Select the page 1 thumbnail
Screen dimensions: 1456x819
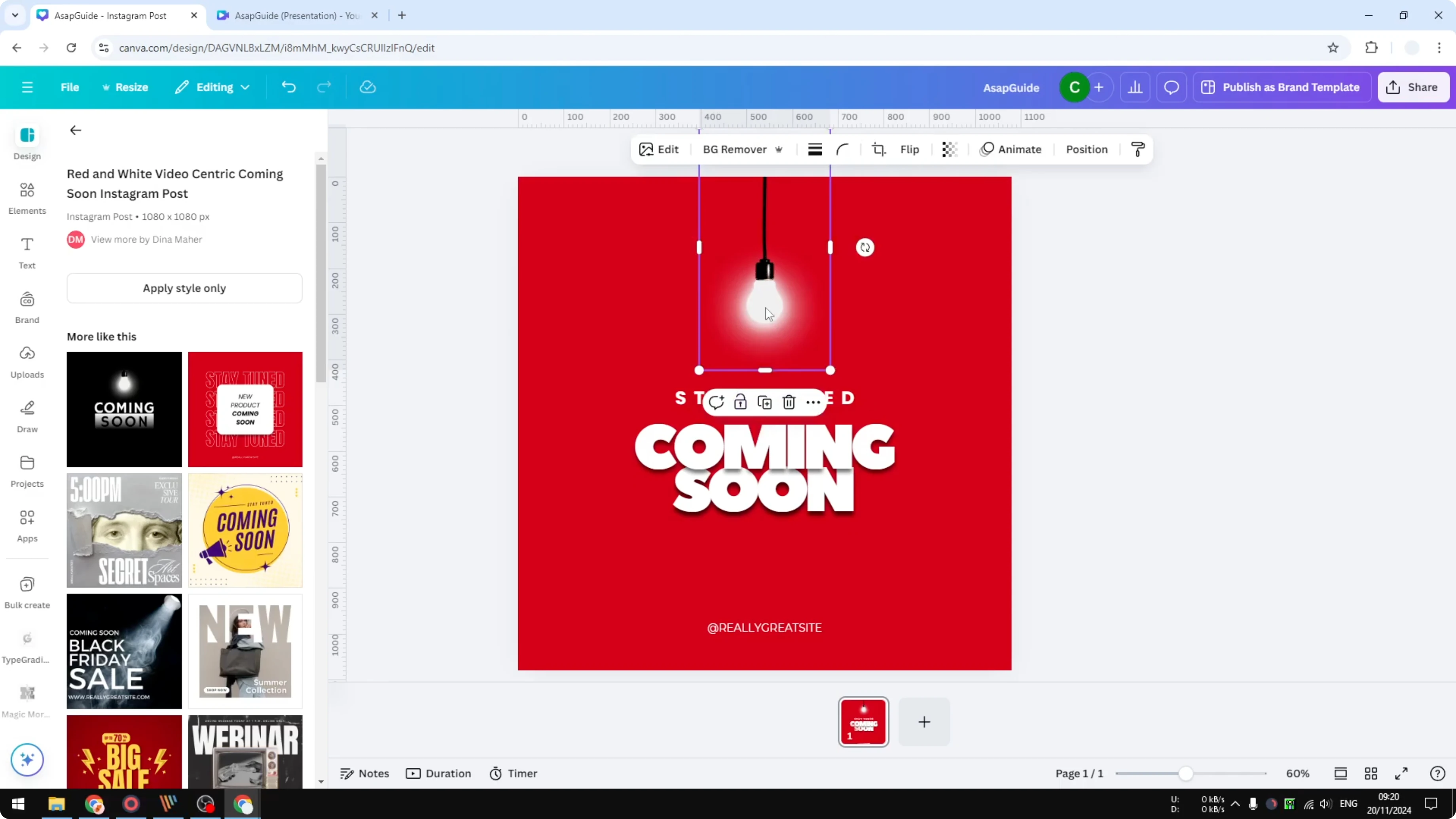pyautogui.click(x=863, y=722)
